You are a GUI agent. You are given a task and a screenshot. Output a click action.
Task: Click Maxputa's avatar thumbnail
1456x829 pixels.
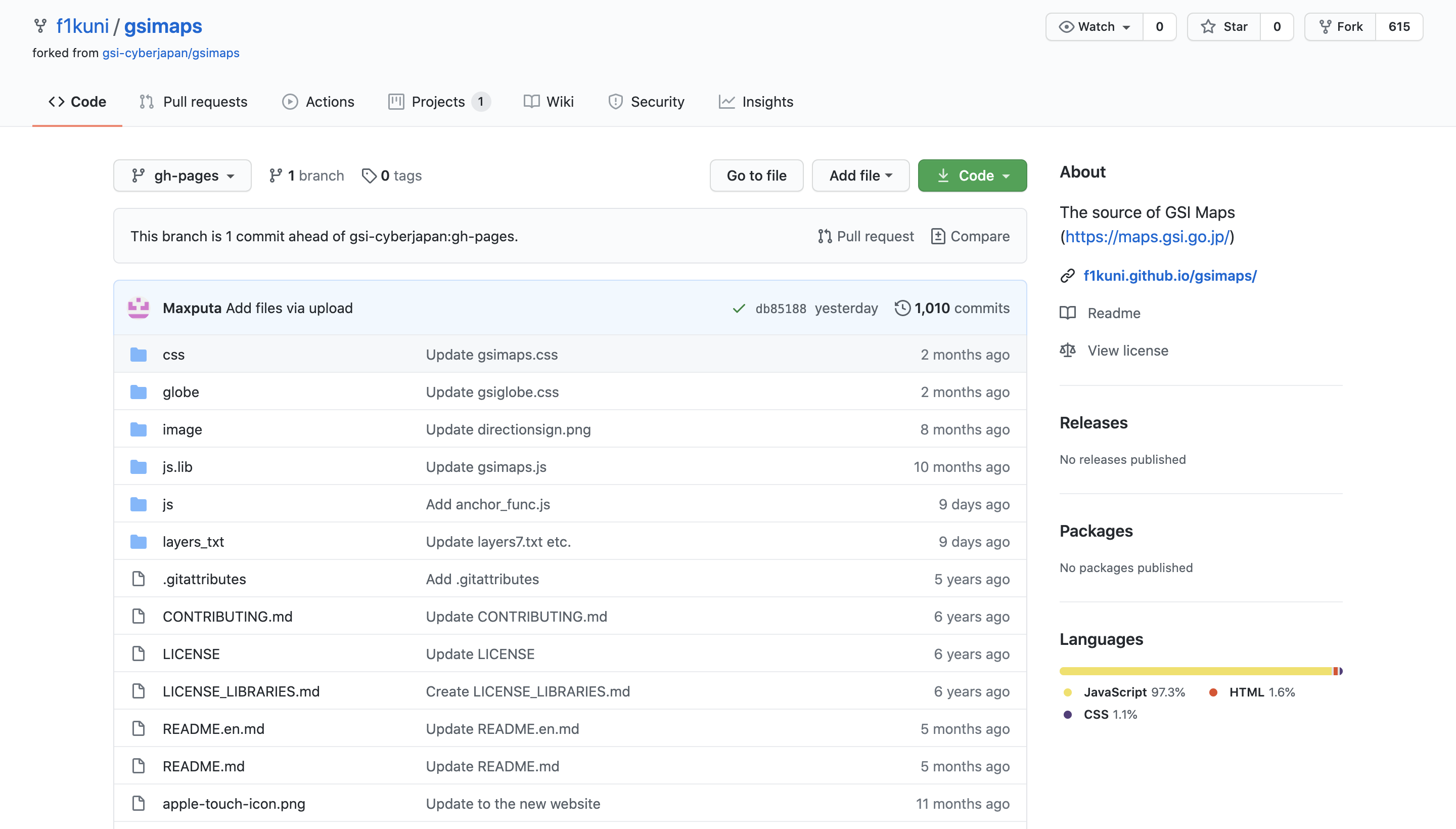pyautogui.click(x=138, y=308)
